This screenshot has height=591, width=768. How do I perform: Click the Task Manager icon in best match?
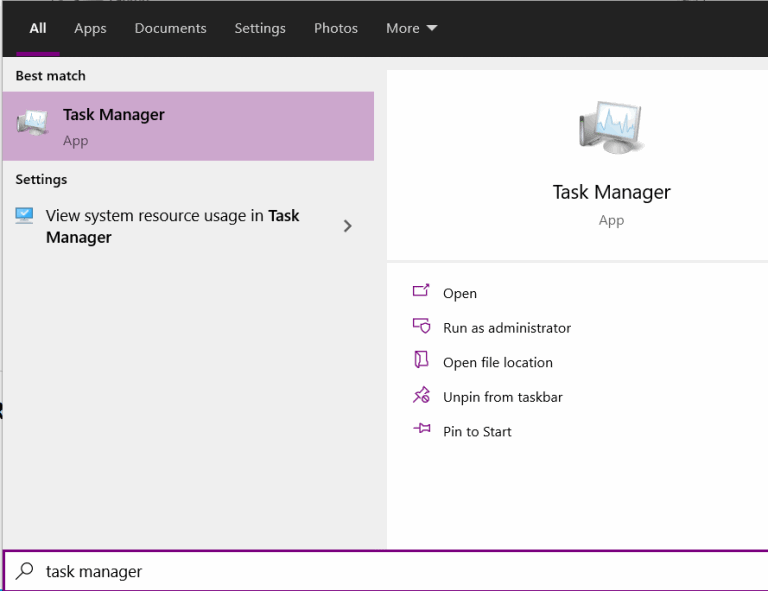click(x=32, y=122)
